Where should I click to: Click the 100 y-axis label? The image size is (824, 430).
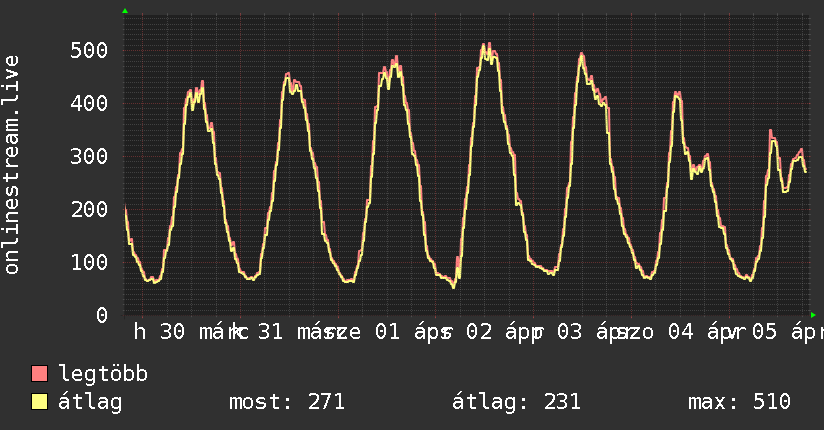88,262
